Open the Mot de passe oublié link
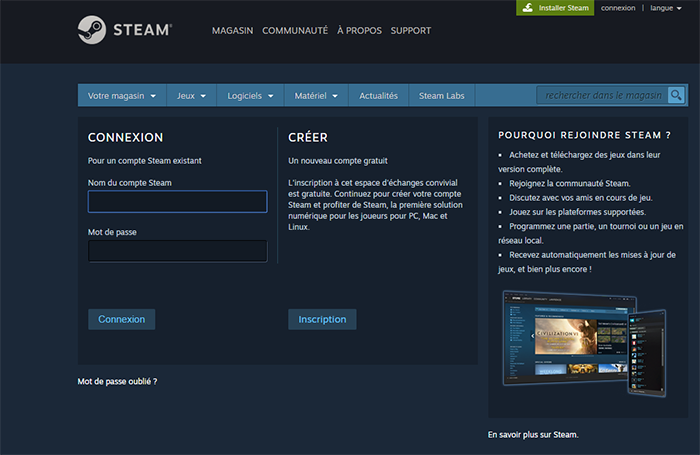Screen dimensions: 700x455 click(x=117, y=381)
